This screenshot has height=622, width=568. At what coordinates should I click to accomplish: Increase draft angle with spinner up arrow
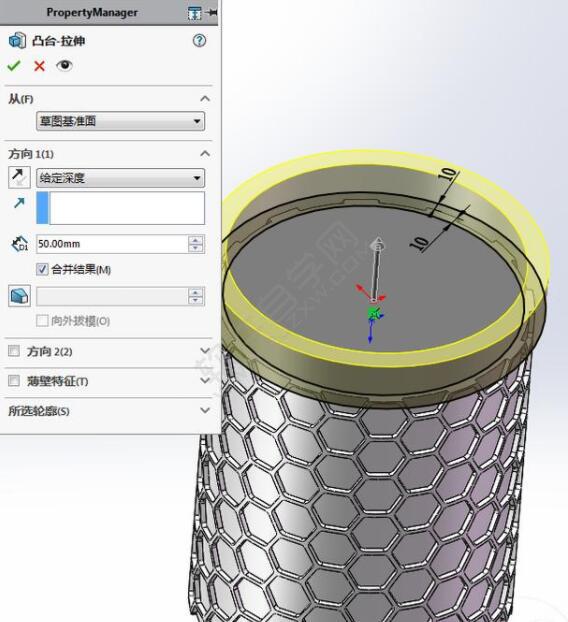point(195,292)
